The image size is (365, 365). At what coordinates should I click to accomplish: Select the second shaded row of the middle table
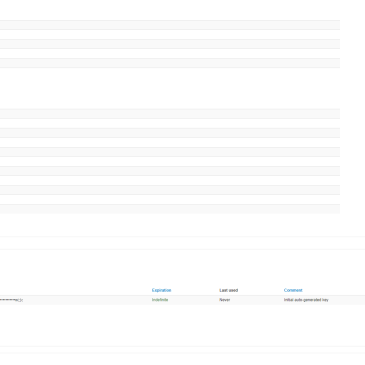click(170, 133)
